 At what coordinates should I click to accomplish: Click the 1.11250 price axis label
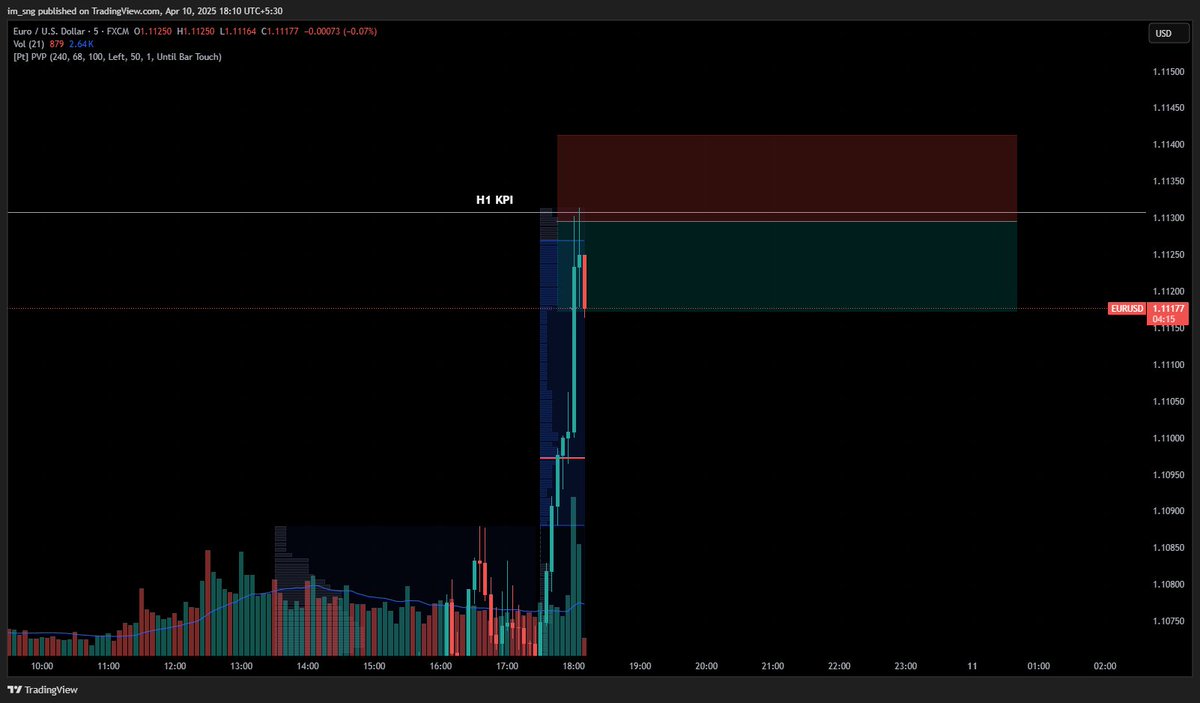coord(1169,255)
